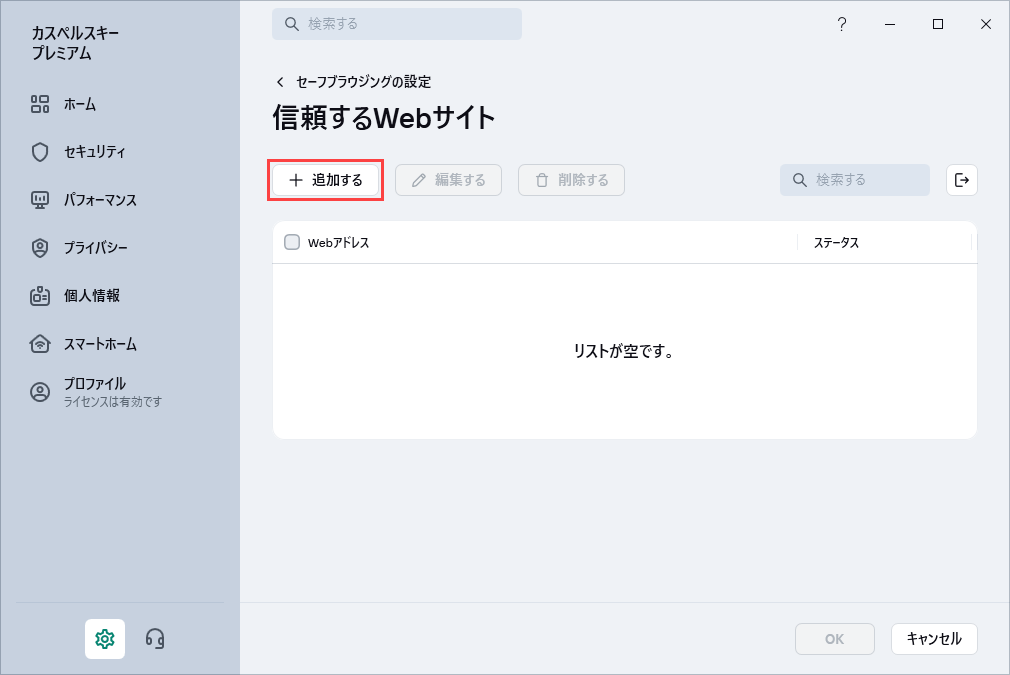Viewport: 1010px width, 675px height.
Task: Click the 削除する button
Action: point(571,180)
